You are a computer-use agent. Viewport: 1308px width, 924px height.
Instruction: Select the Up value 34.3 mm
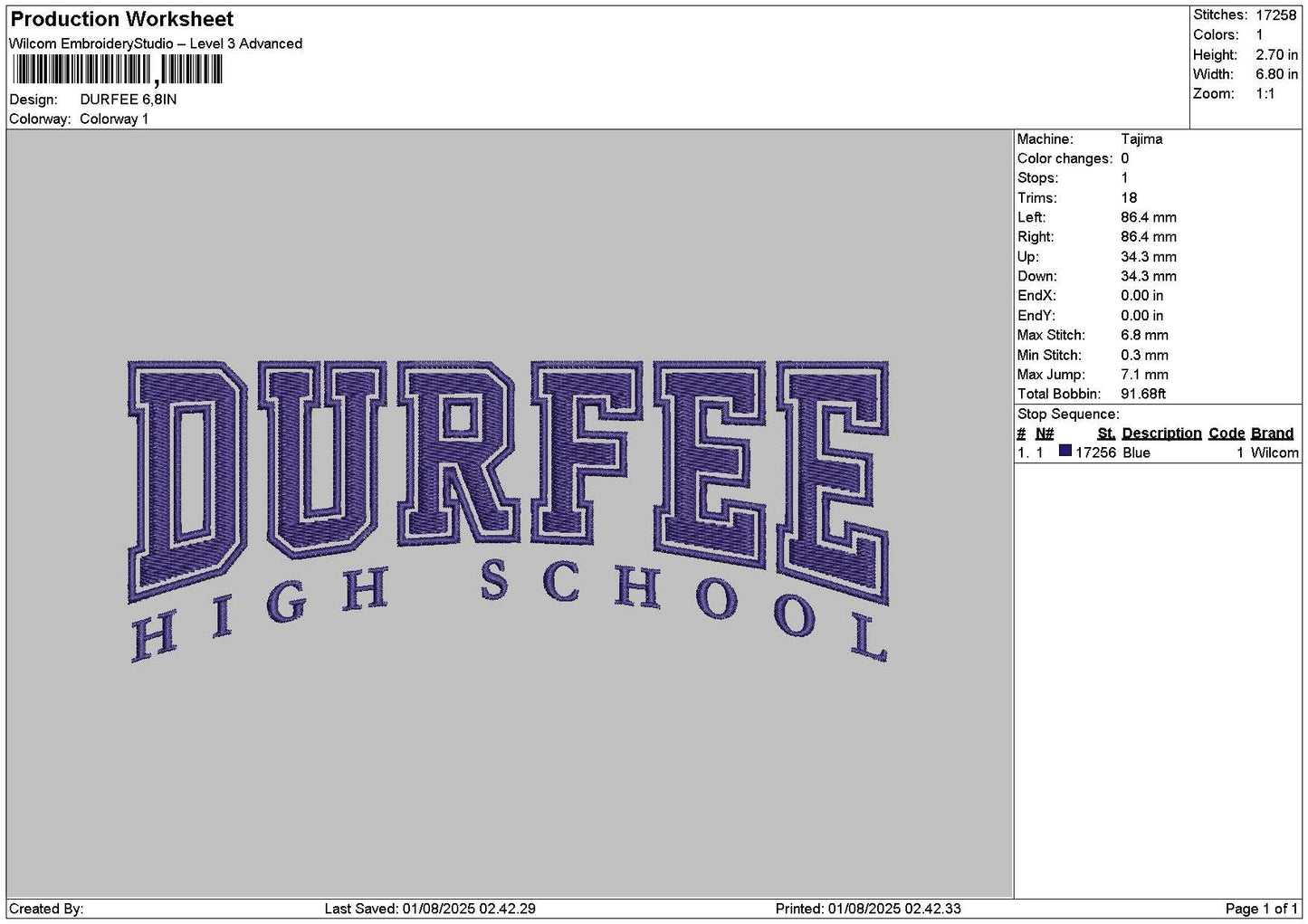pyautogui.click(x=1149, y=257)
